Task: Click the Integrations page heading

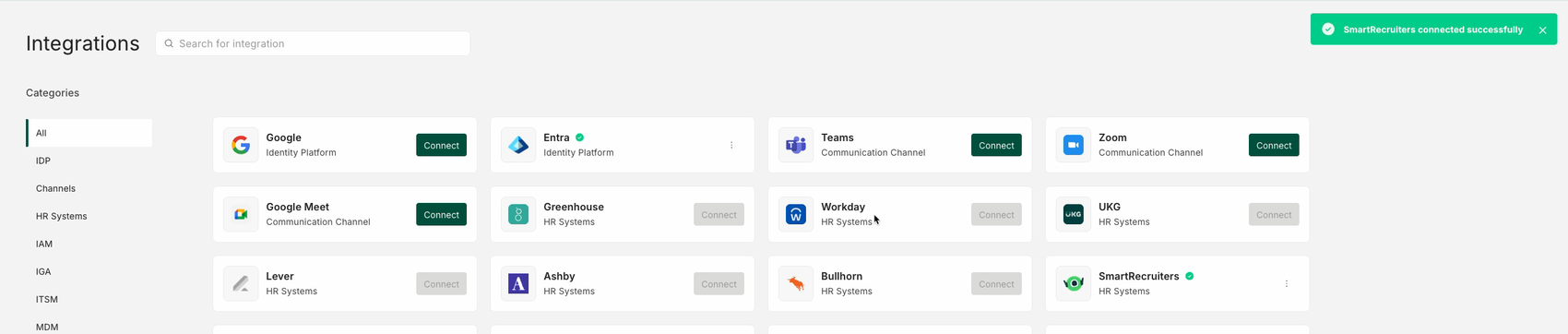Action: click(x=83, y=43)
